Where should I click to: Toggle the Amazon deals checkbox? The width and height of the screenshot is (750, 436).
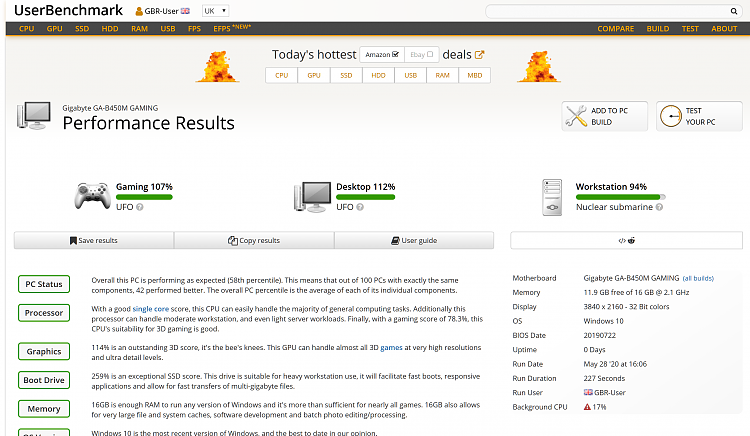tap(395, 54)
